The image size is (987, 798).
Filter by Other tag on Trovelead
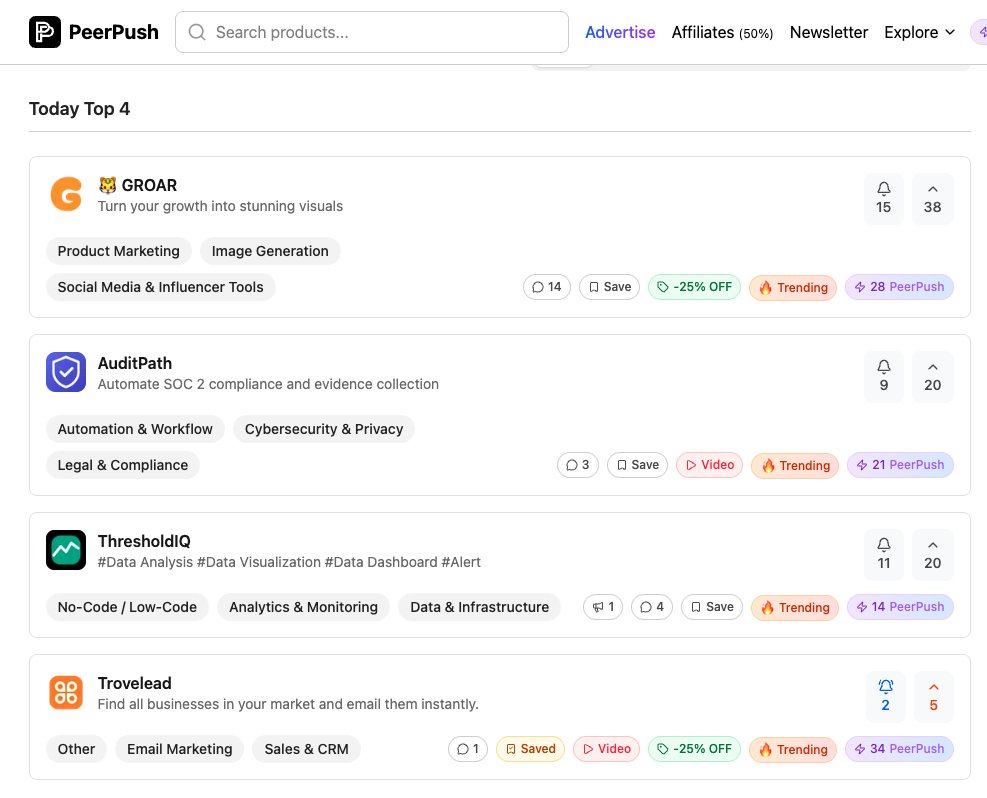click(76, 749)
